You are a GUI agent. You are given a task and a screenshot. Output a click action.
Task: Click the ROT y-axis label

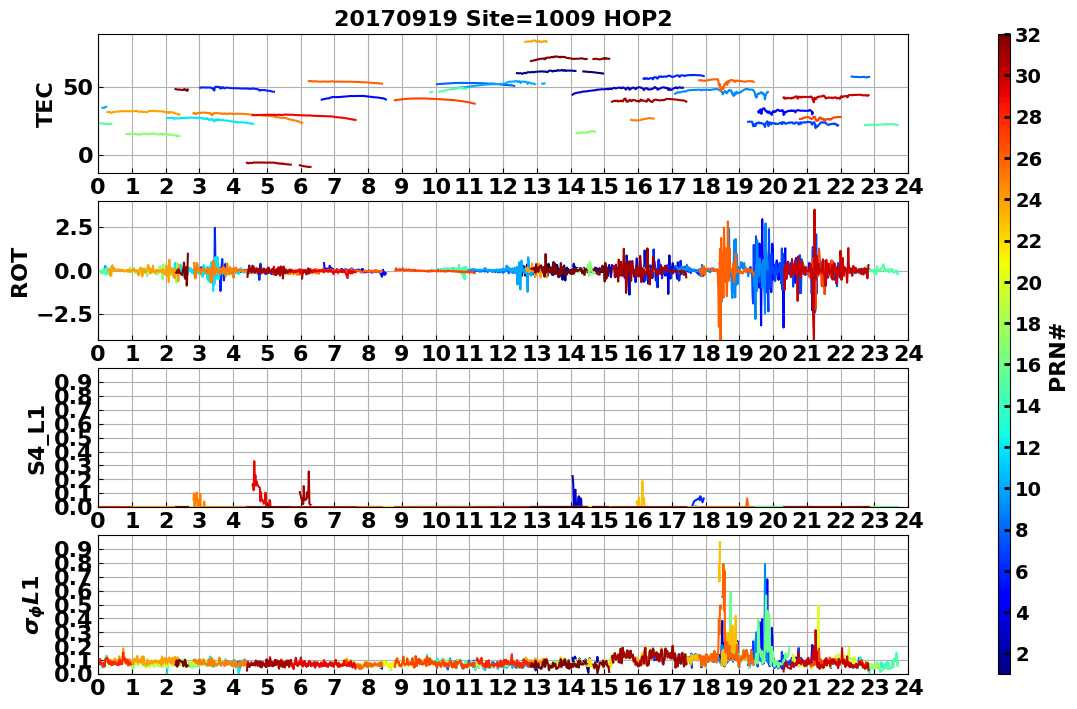tap(20, 272)
